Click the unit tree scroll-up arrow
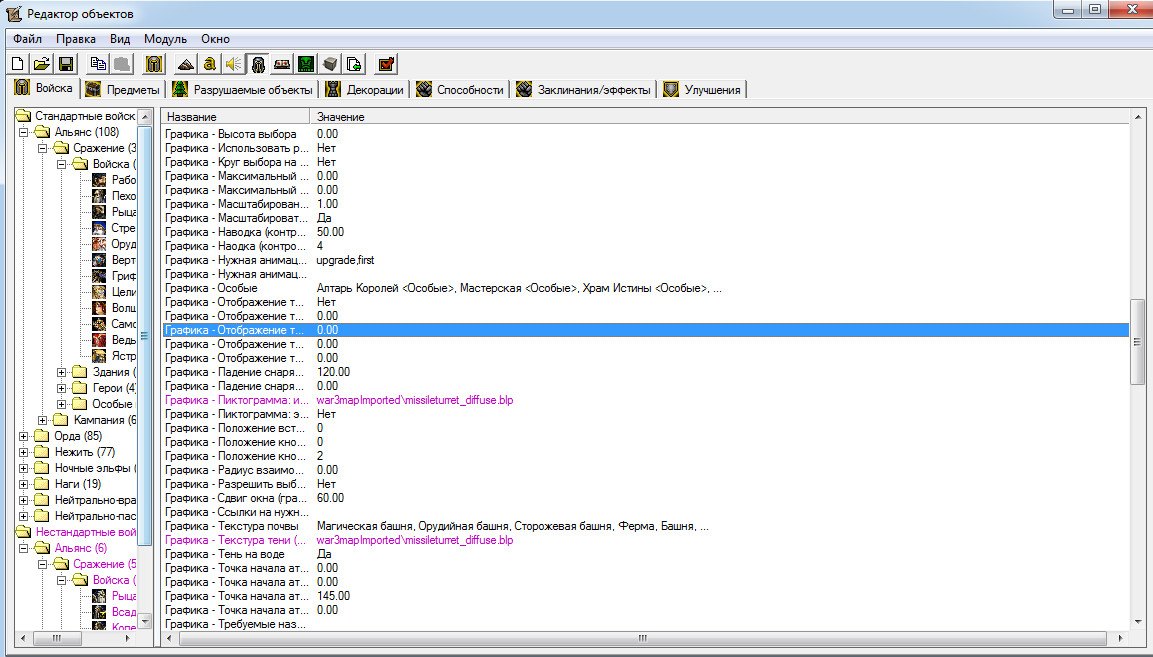The width and height of the screenshot is (1153, 657). pos(145,116)
